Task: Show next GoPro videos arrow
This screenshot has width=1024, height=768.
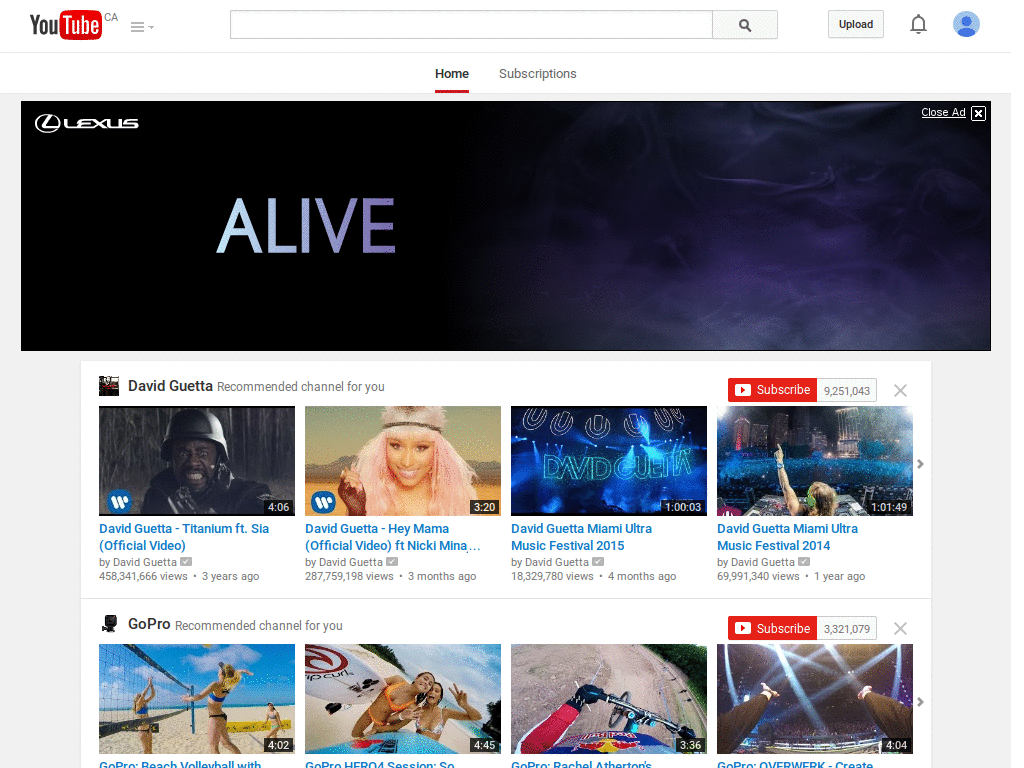Action: click(920, 702)
